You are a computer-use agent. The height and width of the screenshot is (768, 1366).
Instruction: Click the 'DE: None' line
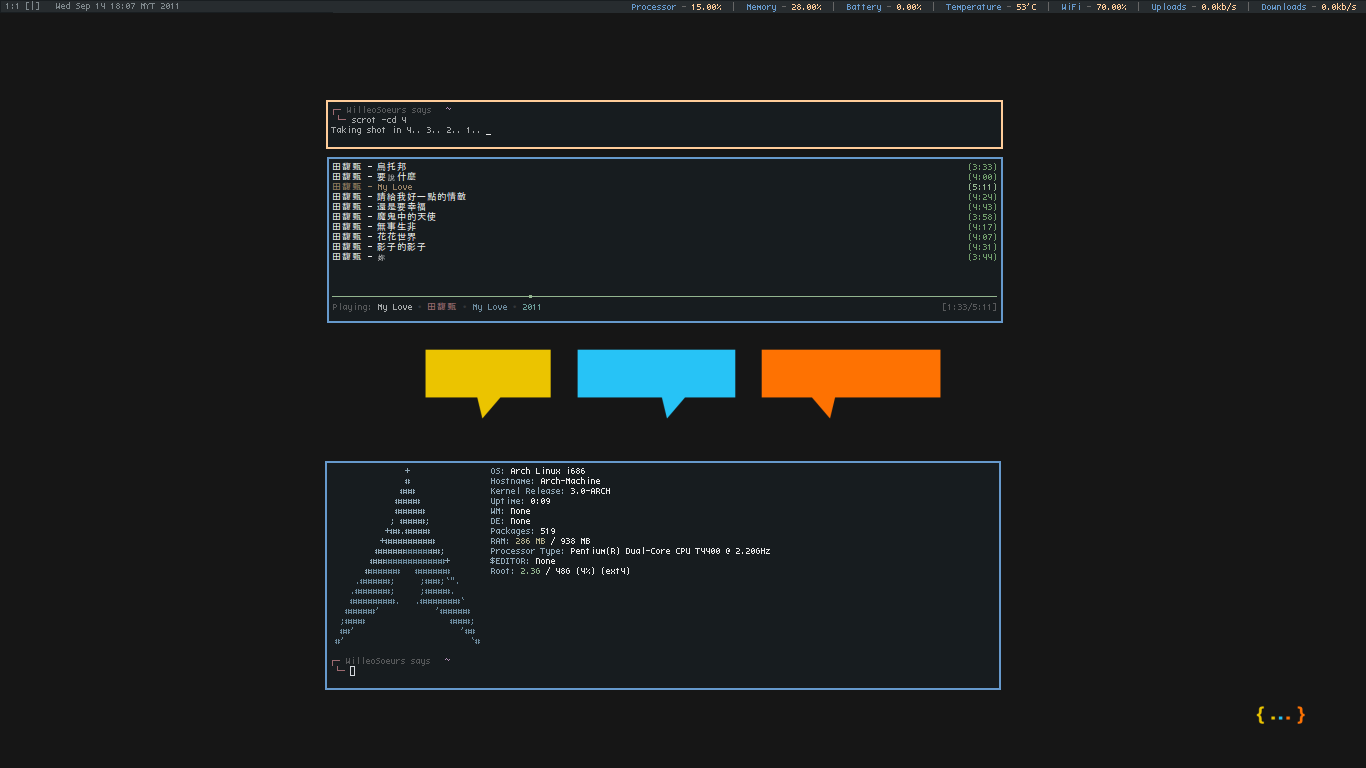point(510,521)
